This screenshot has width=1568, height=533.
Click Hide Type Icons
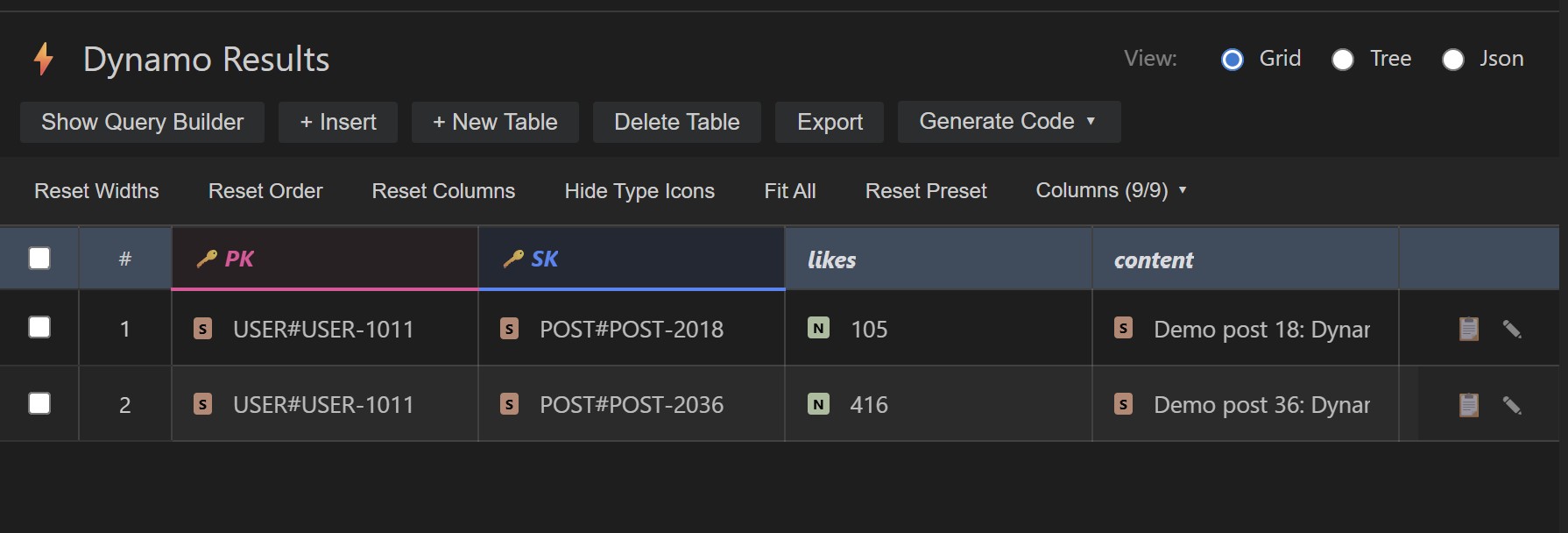(x=639, y=190)
